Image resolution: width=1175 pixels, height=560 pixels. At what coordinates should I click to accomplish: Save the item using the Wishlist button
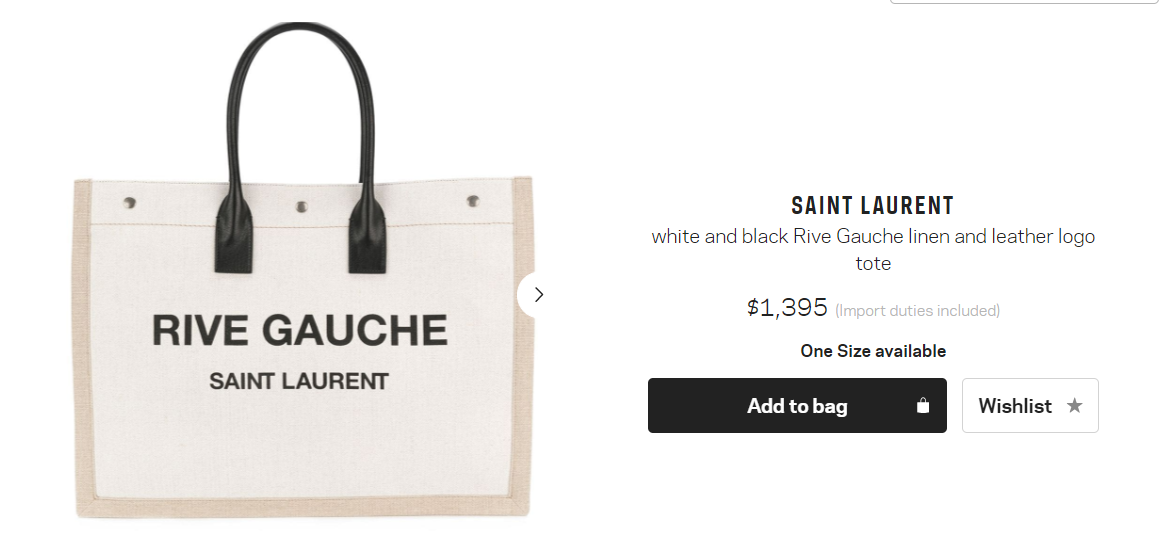click(x=1030, y=406)
